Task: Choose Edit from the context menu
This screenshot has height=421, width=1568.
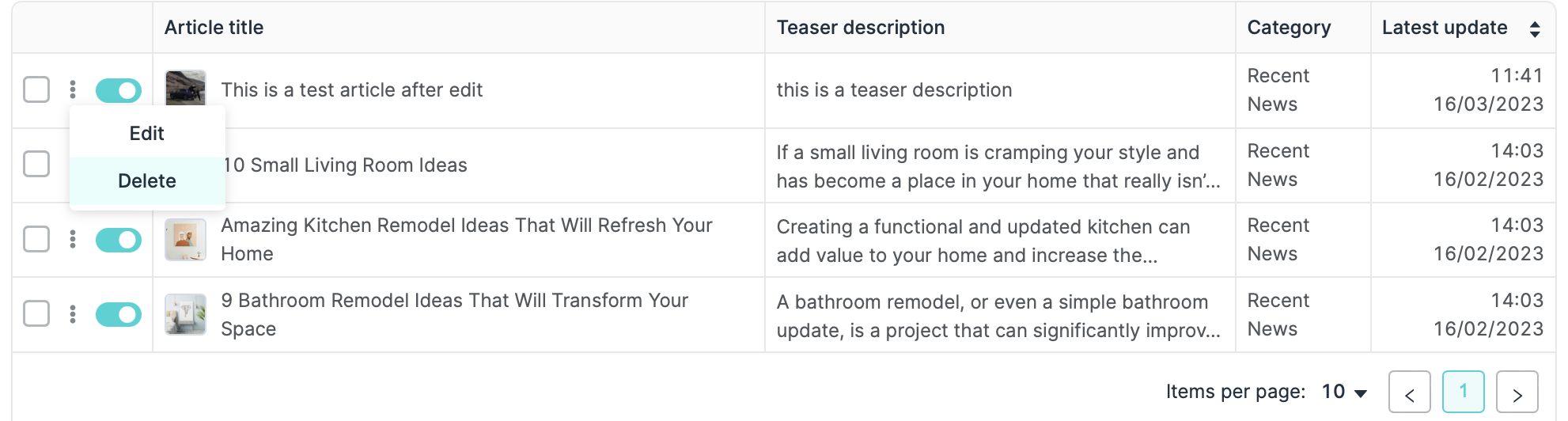Action: pos(147,134)
